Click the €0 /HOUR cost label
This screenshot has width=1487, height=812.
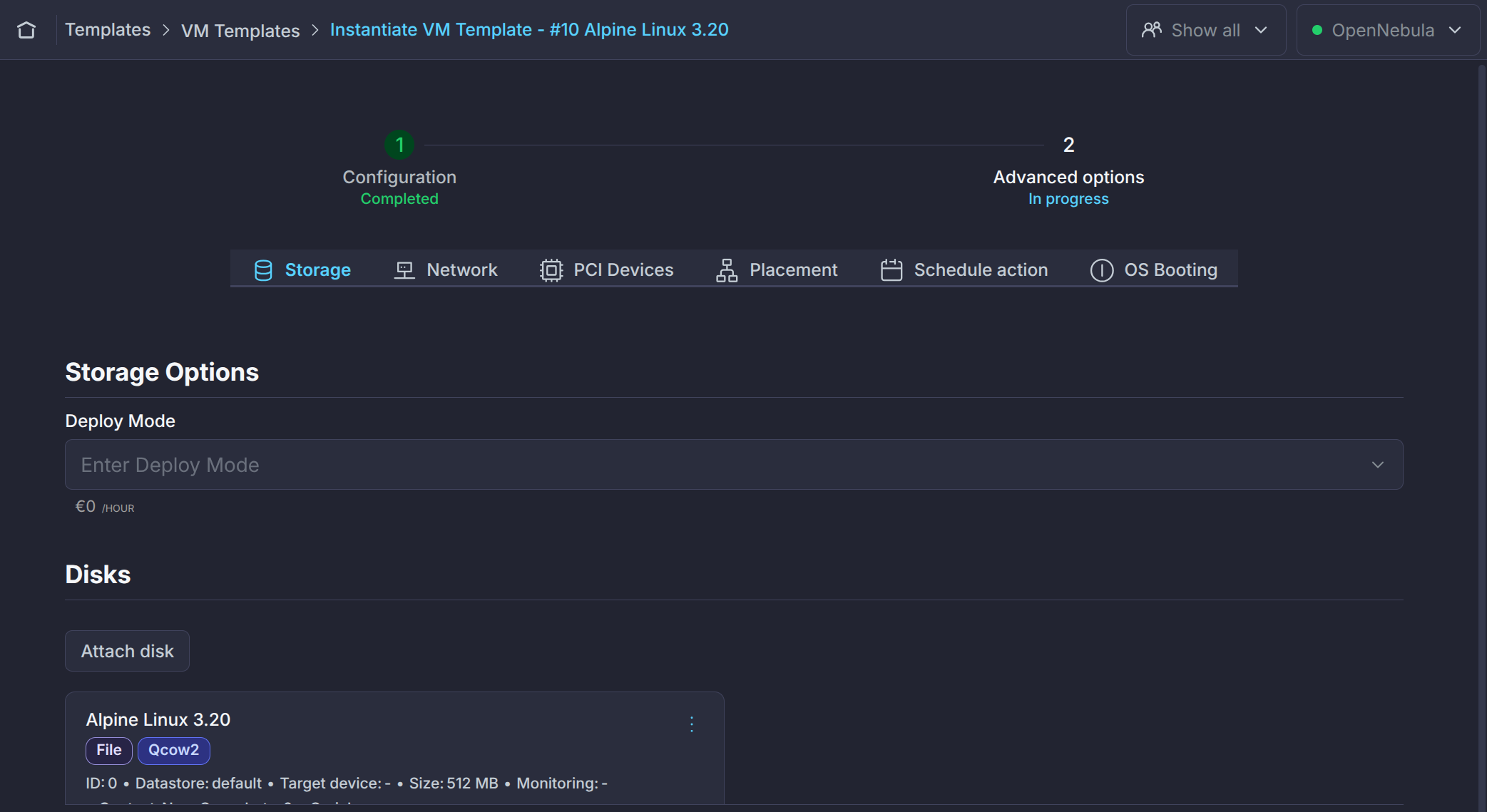(x=105, y=507)
